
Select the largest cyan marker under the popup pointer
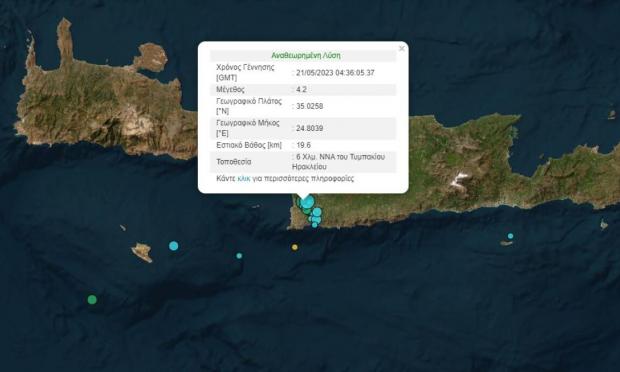click(x=308, y=202)
